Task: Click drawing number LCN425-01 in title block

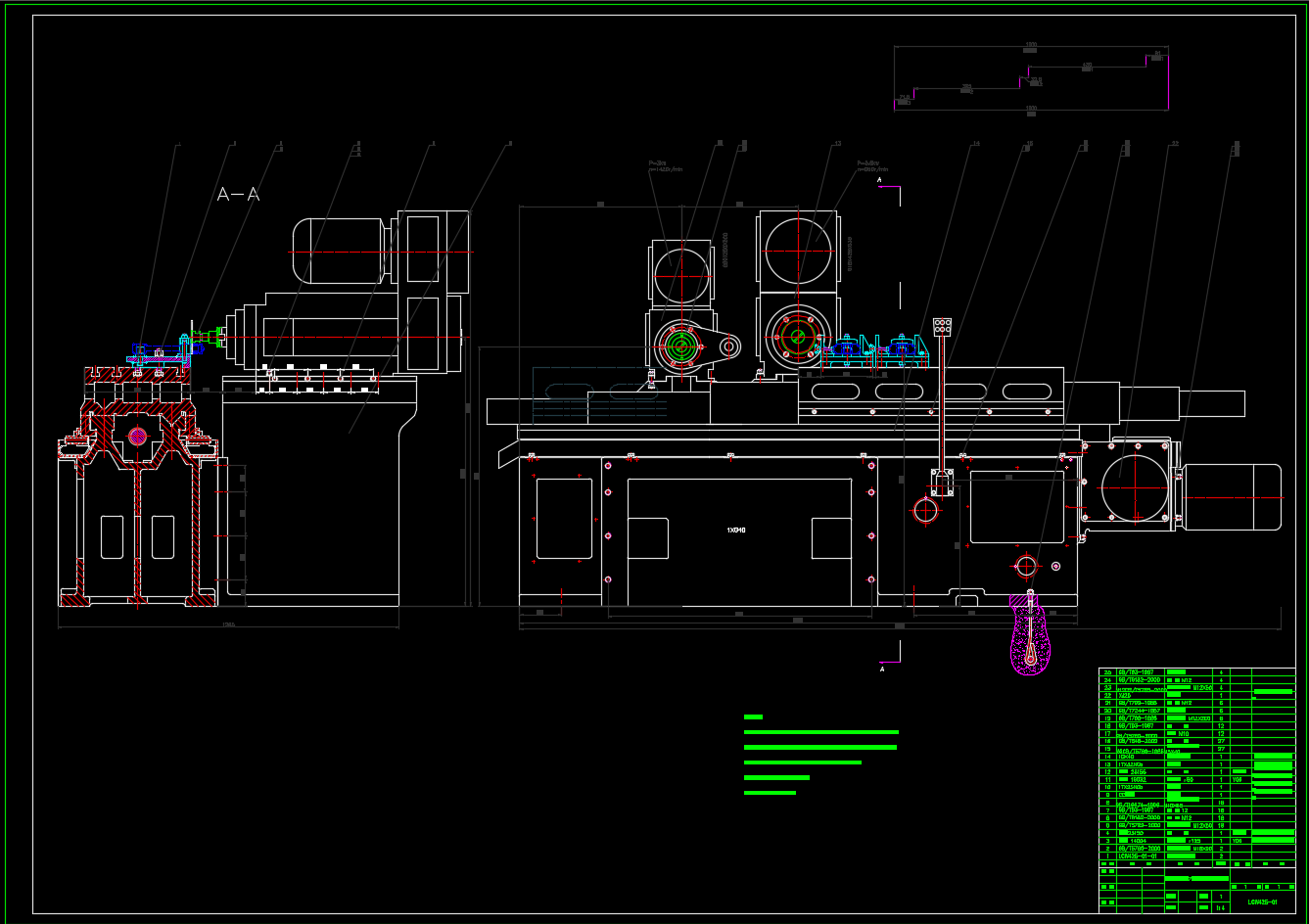Action: click(x=1262, y=901)
